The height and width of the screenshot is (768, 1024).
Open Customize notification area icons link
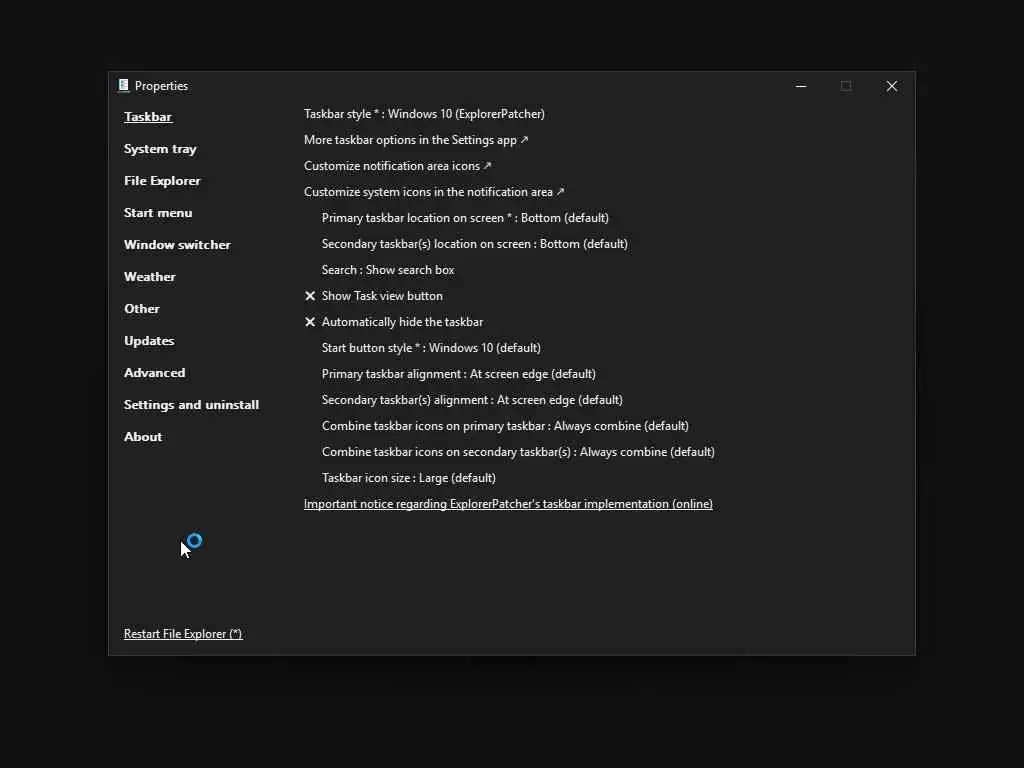click(x=398, y=166)
